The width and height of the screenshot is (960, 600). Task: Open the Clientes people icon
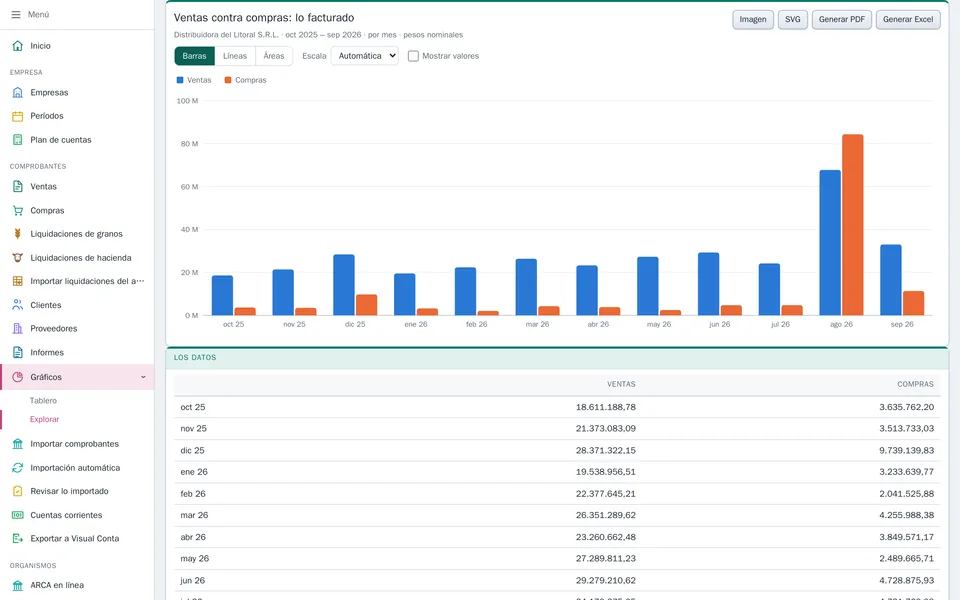(x=18, y=305)
